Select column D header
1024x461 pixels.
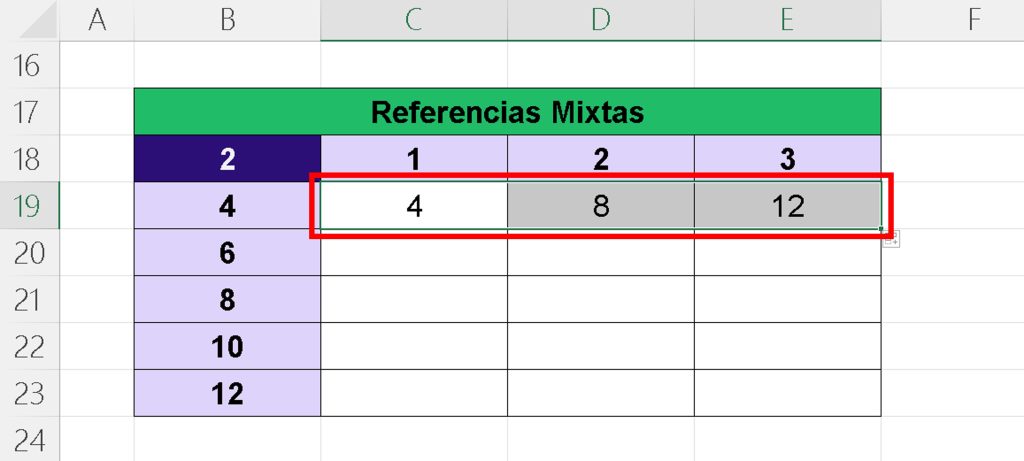tap(601, 20)
